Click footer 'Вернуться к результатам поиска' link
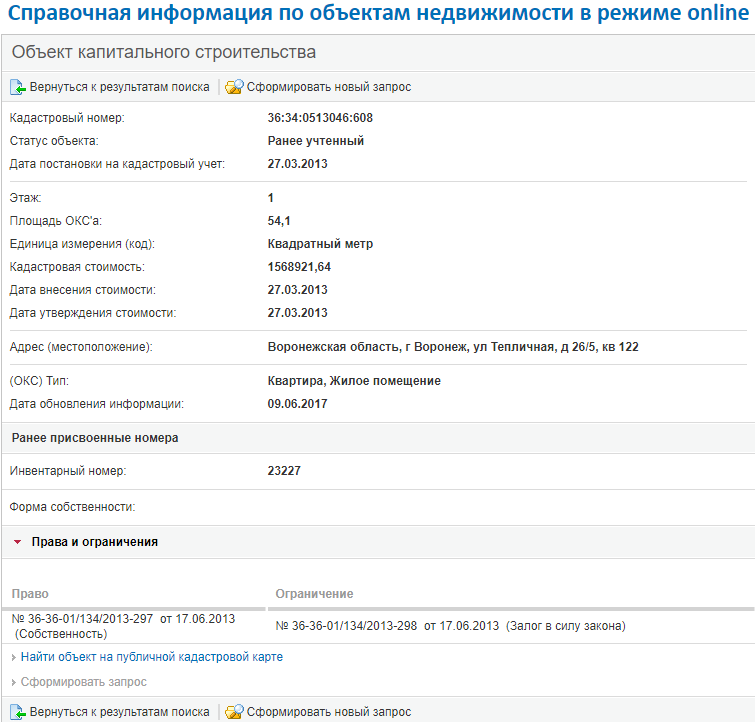This screenshot has height=722, width=756. tap(119, 712)
